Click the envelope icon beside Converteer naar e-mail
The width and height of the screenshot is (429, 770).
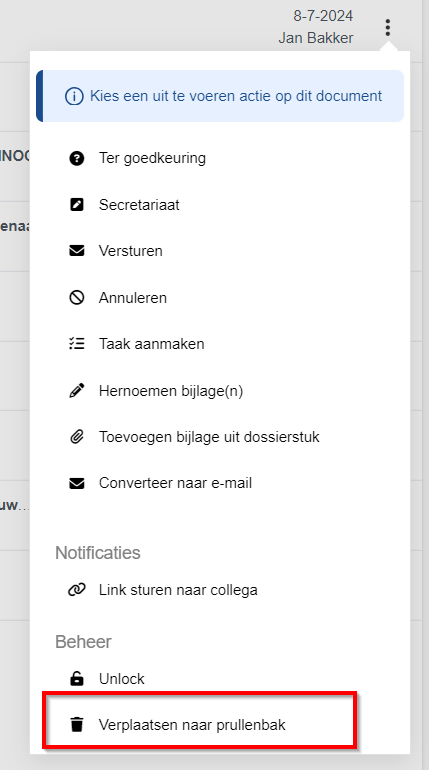[x=77, y=483]
